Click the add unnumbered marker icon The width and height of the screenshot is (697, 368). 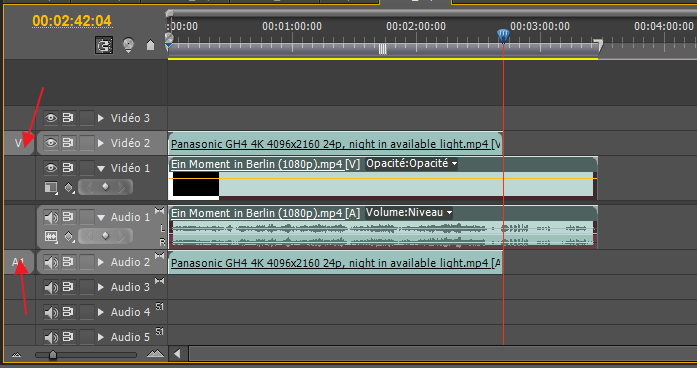(150, 45)
